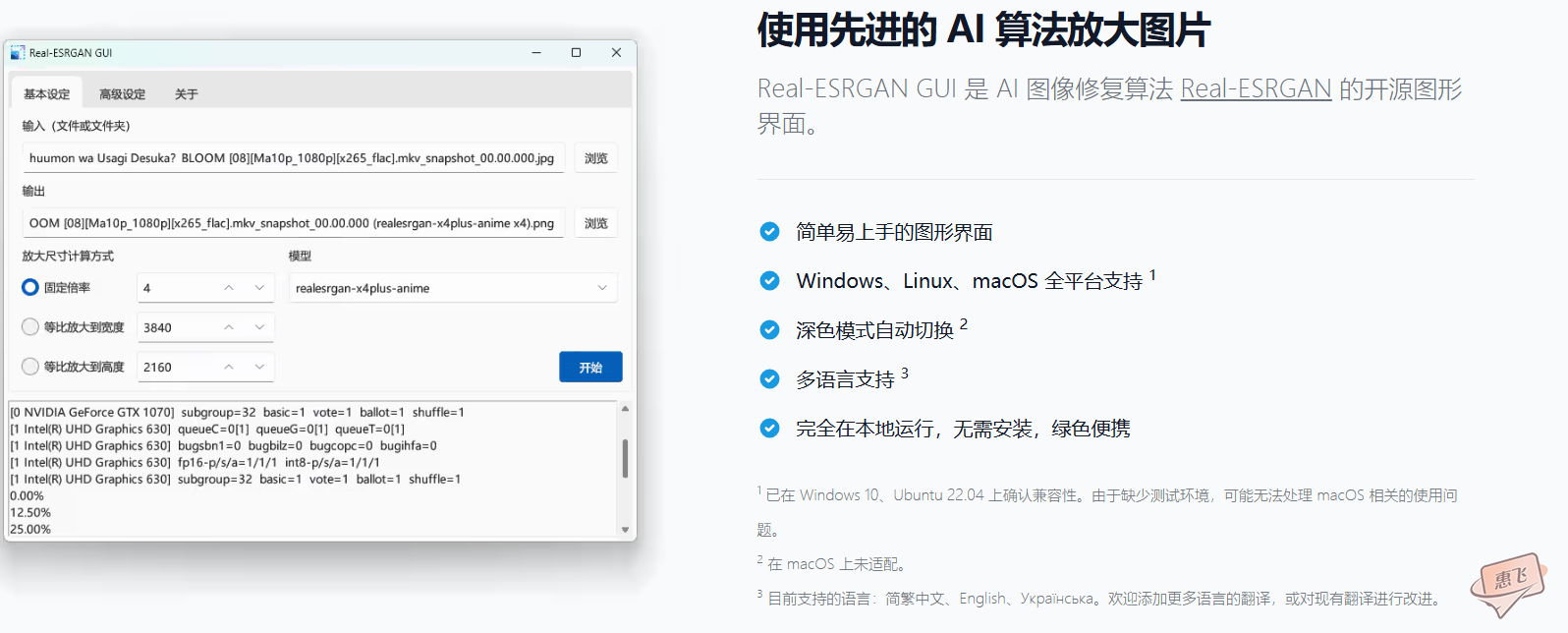
Task: Click 浏览 button next to the output path
Action: pyautogui.click(x=596, y=223)
